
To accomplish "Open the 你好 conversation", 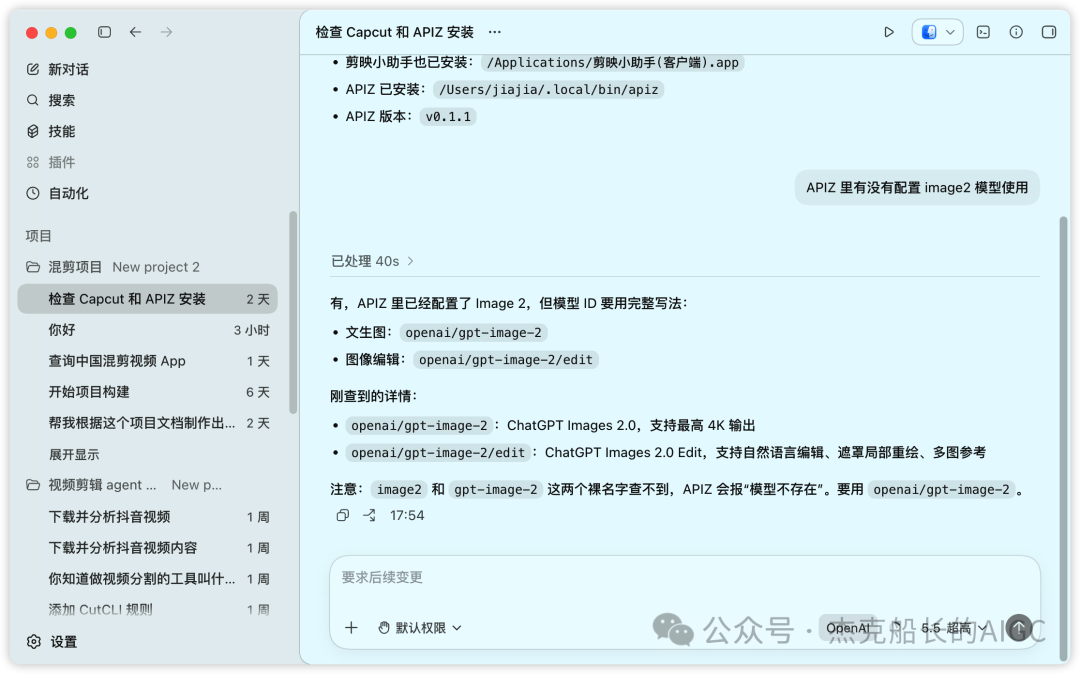I will 148,330.
